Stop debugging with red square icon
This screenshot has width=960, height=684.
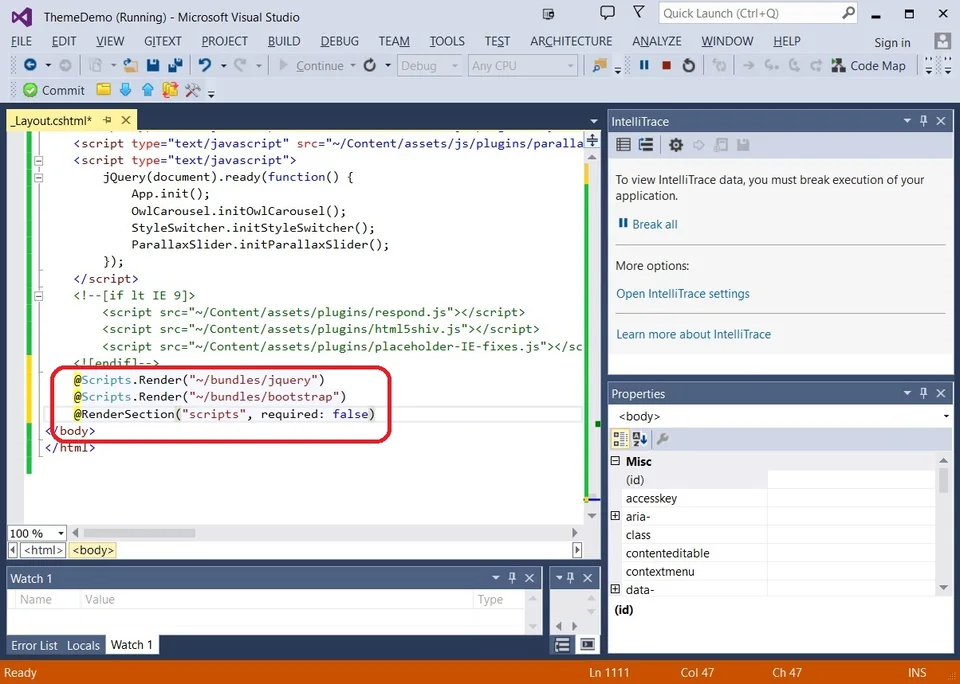[x=666, y=65]
